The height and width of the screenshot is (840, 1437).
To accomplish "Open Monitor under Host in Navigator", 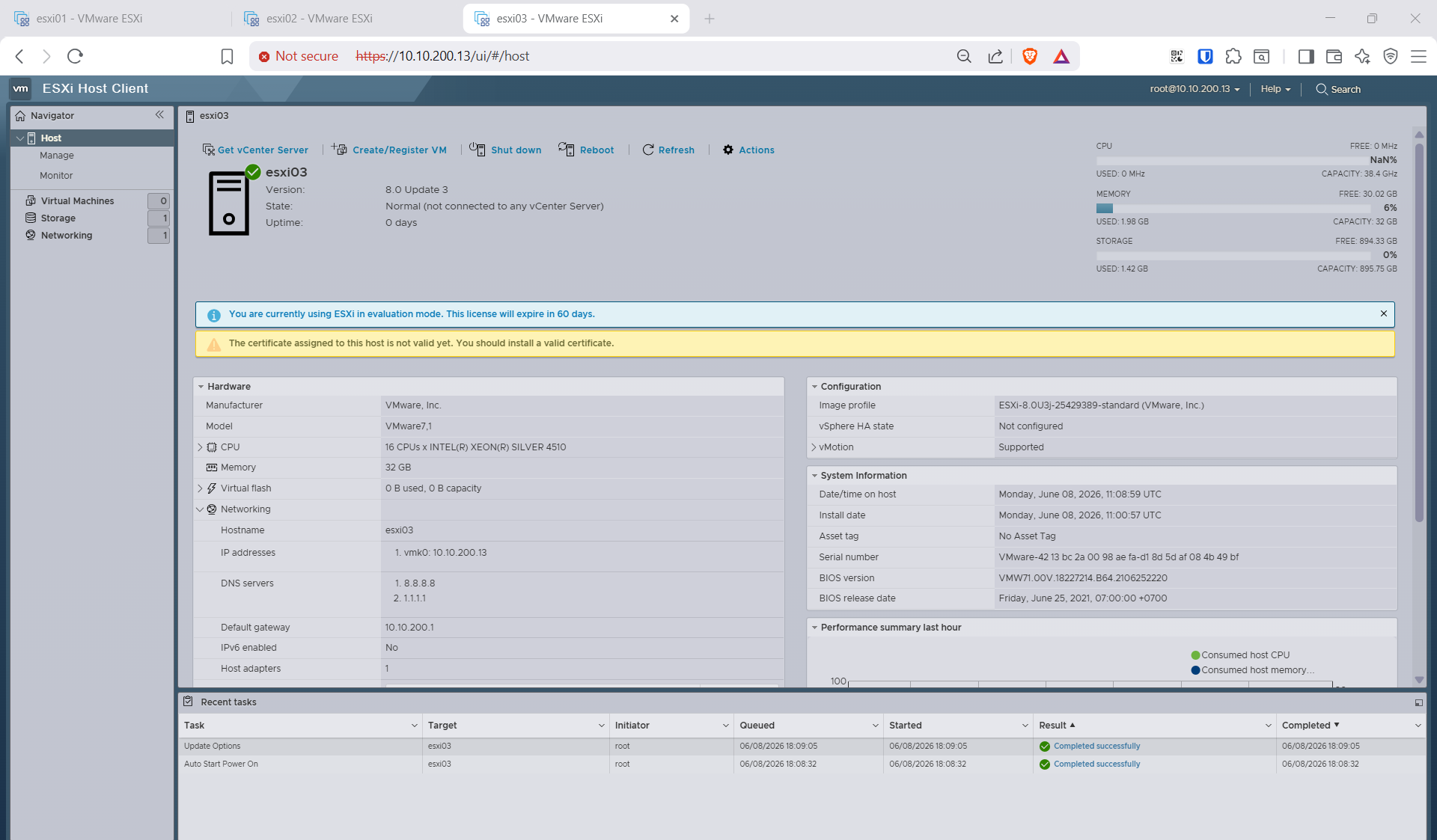I will 56,176.
